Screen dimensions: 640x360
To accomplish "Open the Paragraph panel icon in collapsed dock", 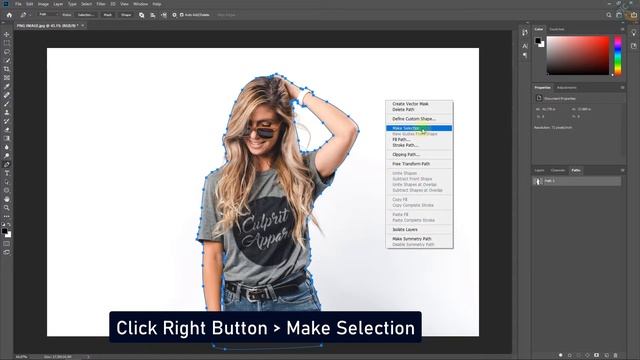I will [x=525, y=55].
